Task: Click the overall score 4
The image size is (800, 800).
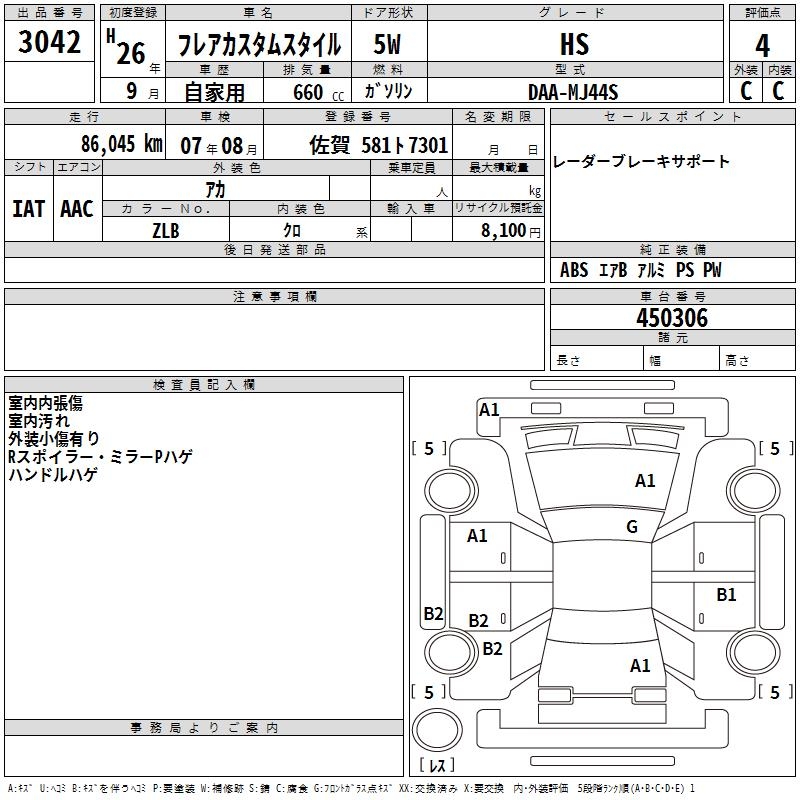Action: (x=762, y=45)
